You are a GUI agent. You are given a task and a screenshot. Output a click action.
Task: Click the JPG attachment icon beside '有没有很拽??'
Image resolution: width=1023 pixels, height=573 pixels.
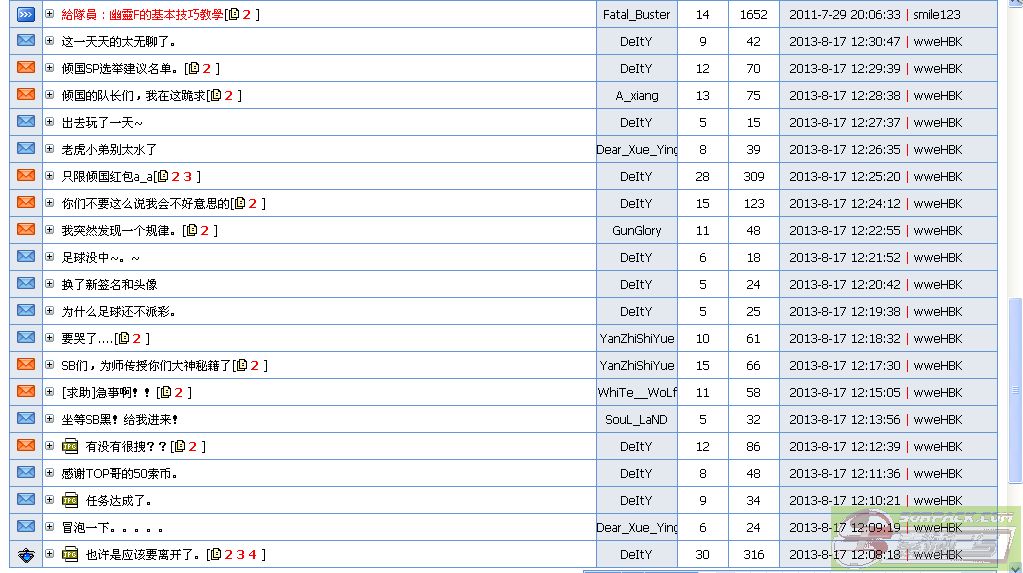[x=70, y=446]
